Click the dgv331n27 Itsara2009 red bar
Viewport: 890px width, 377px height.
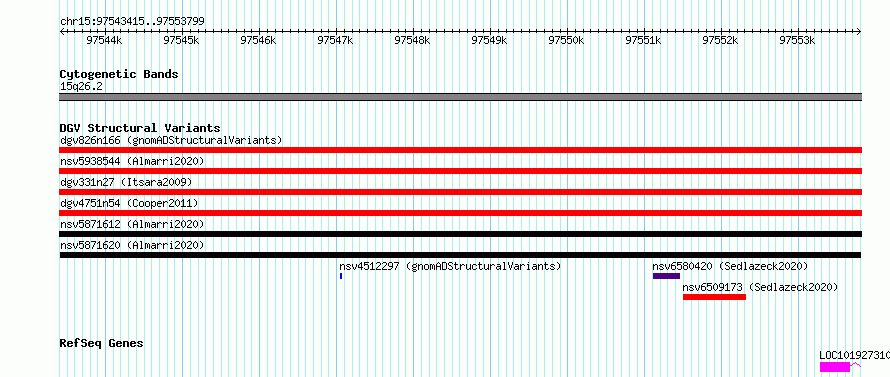tap(460, 192)
